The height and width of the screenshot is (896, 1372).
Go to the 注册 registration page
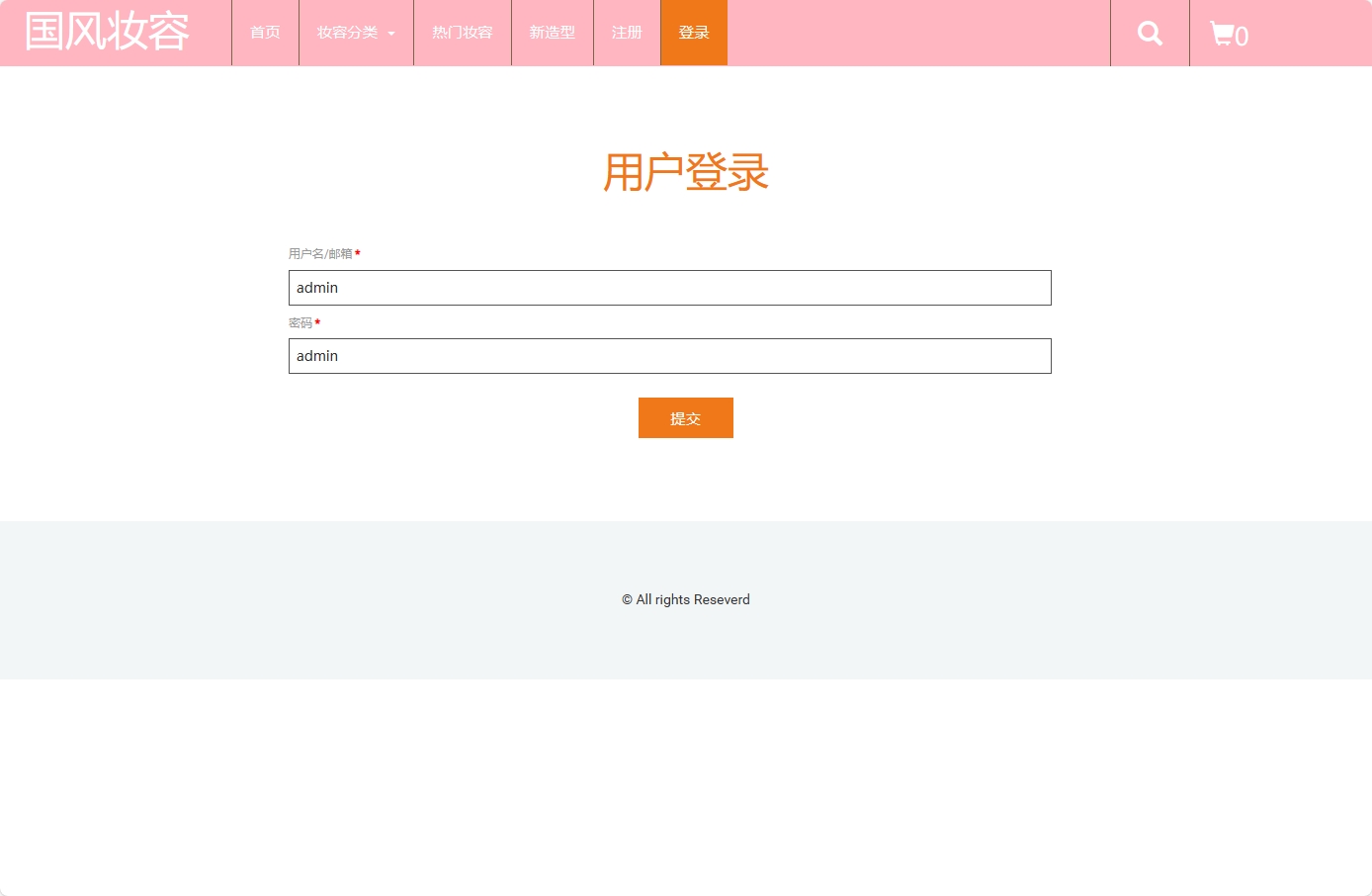pyautogui.click(x=627, y=33)
